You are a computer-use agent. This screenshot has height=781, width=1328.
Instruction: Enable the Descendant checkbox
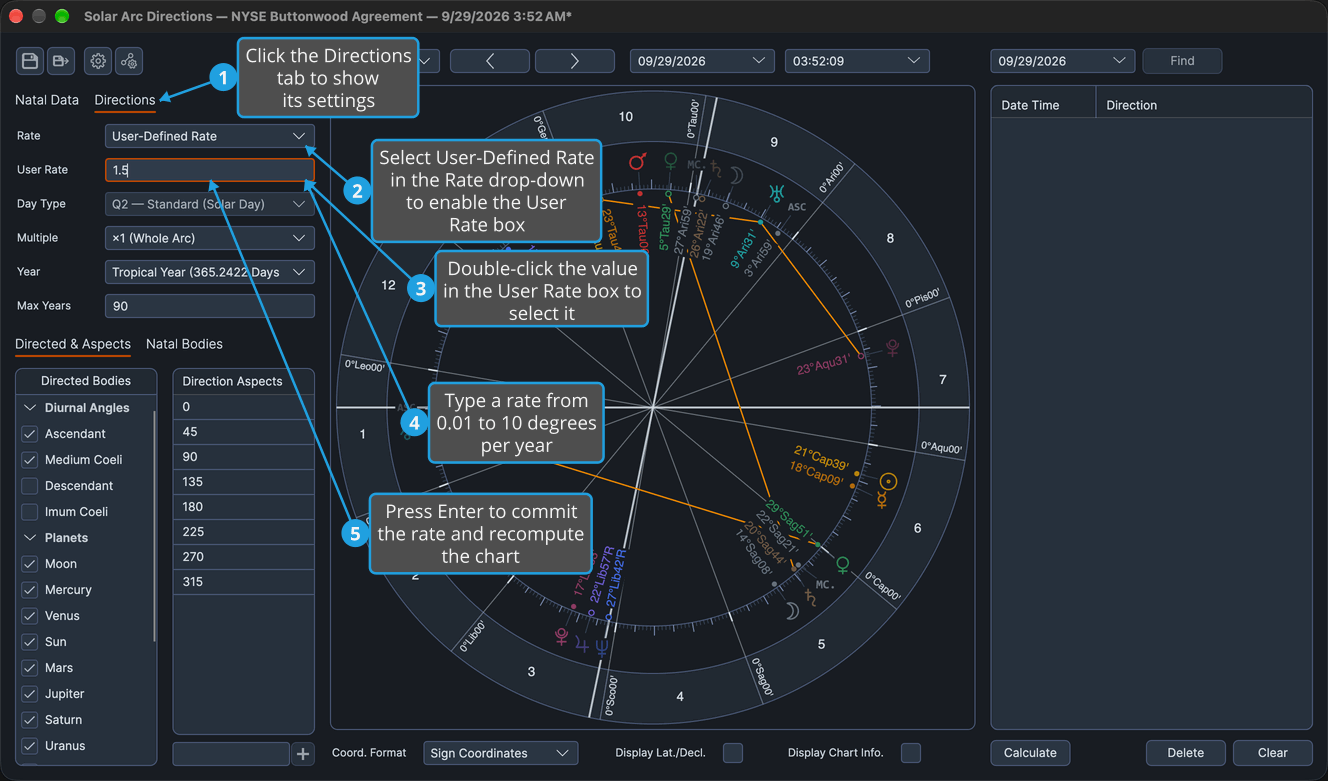tap(30, 486)
